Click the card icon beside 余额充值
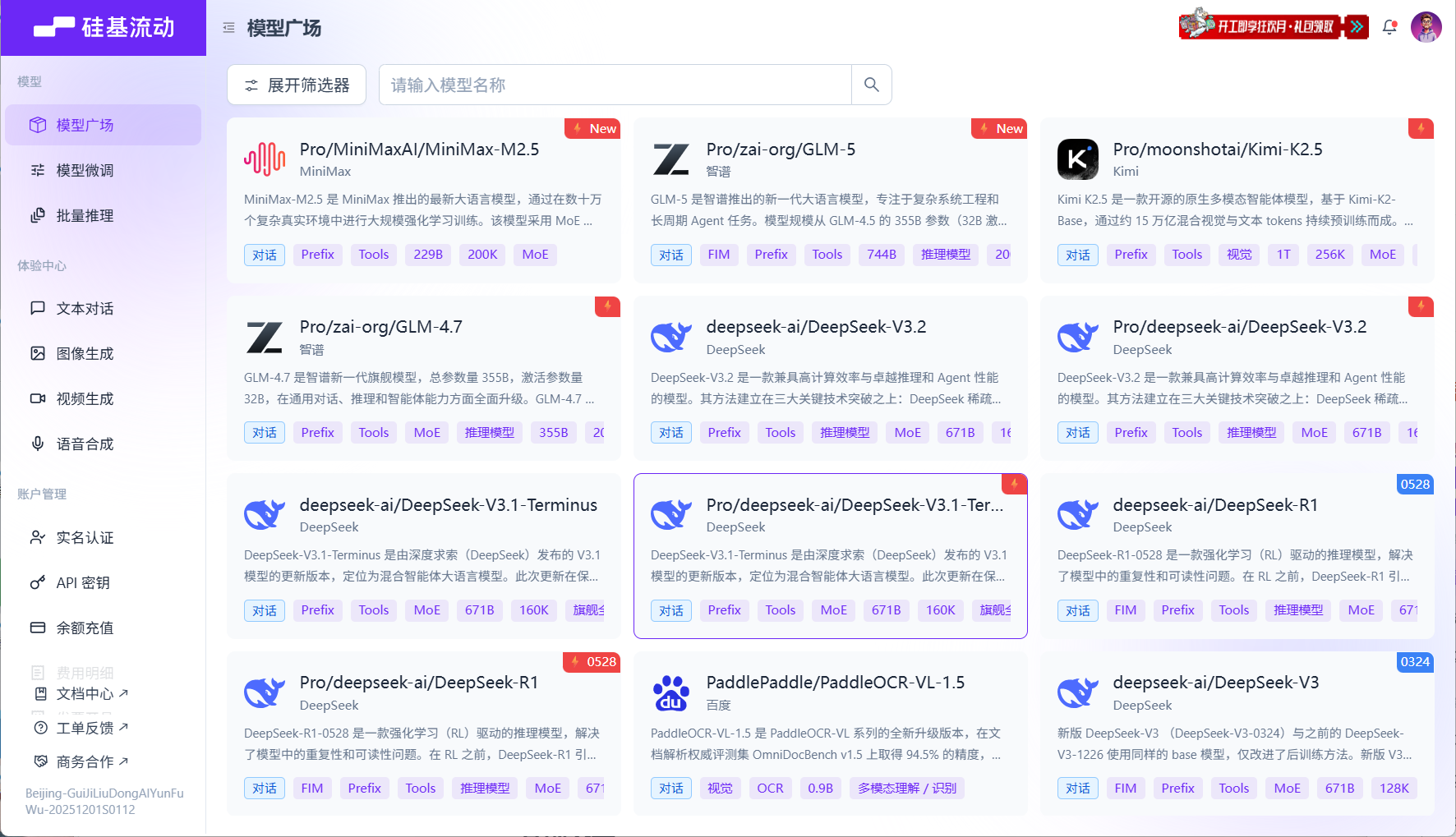The image size is (1456, 837). tap(38, 628)
